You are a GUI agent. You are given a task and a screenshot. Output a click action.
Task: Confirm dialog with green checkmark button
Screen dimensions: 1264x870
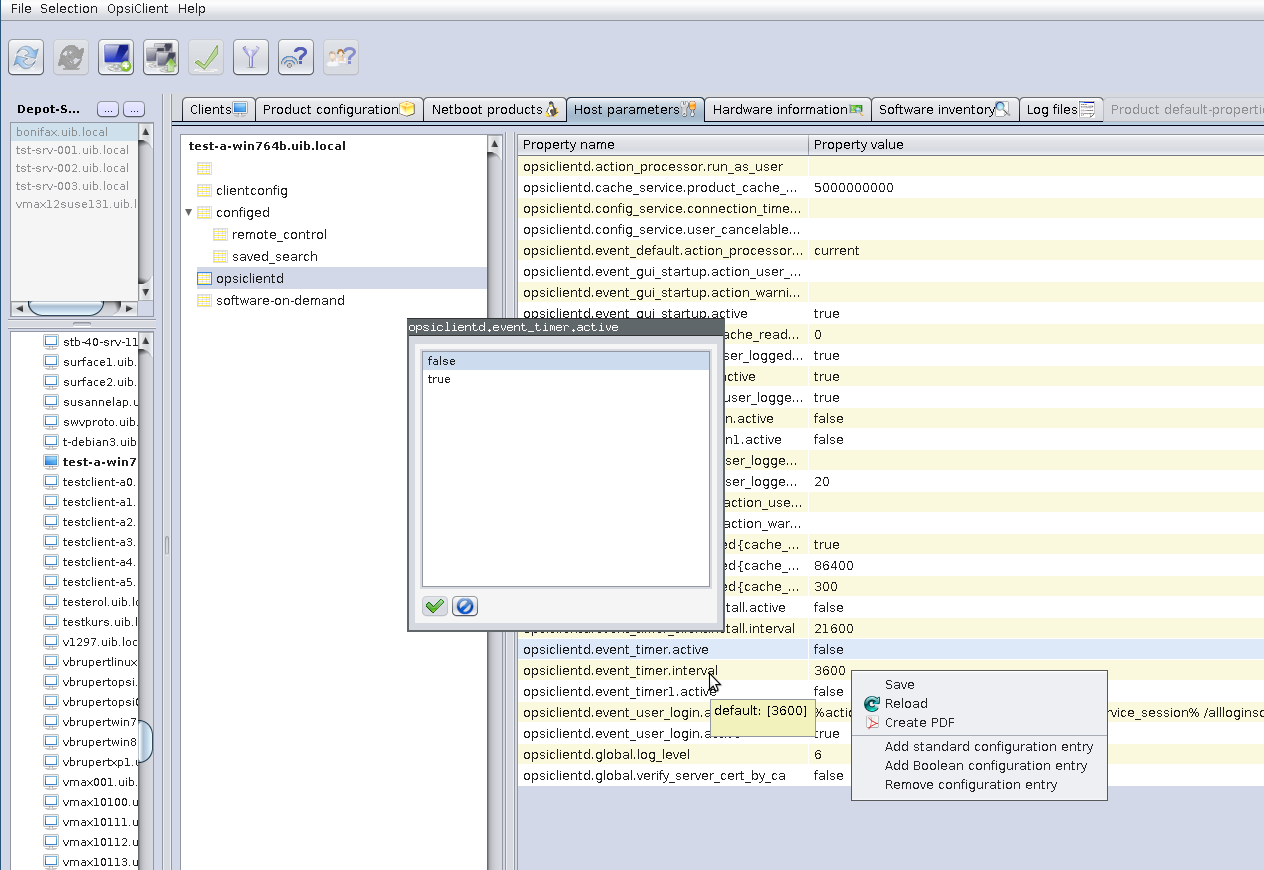click(435, 606)
